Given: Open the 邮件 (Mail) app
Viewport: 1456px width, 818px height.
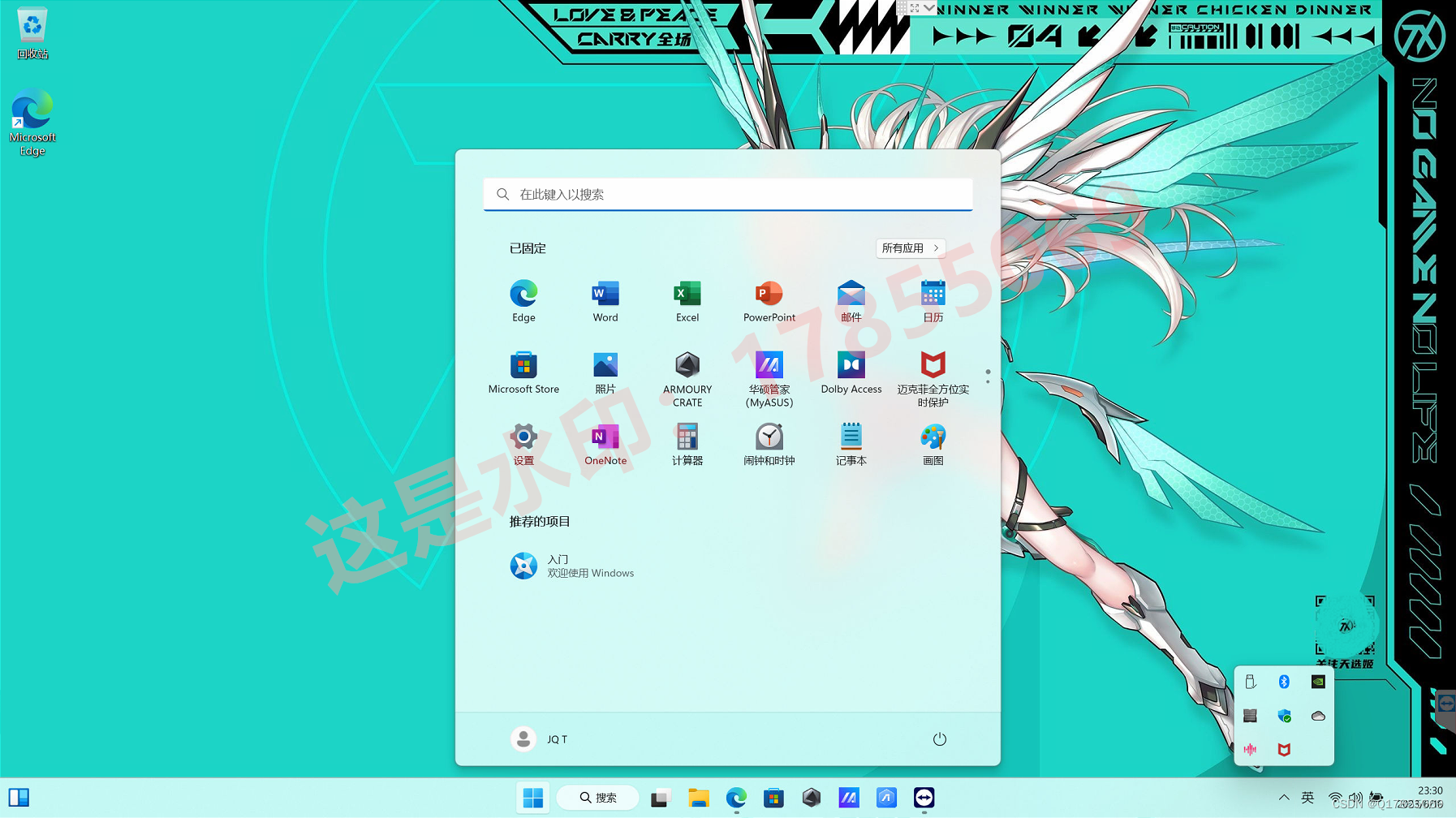Looking at the screenshot, I should (x=851, y=301).
